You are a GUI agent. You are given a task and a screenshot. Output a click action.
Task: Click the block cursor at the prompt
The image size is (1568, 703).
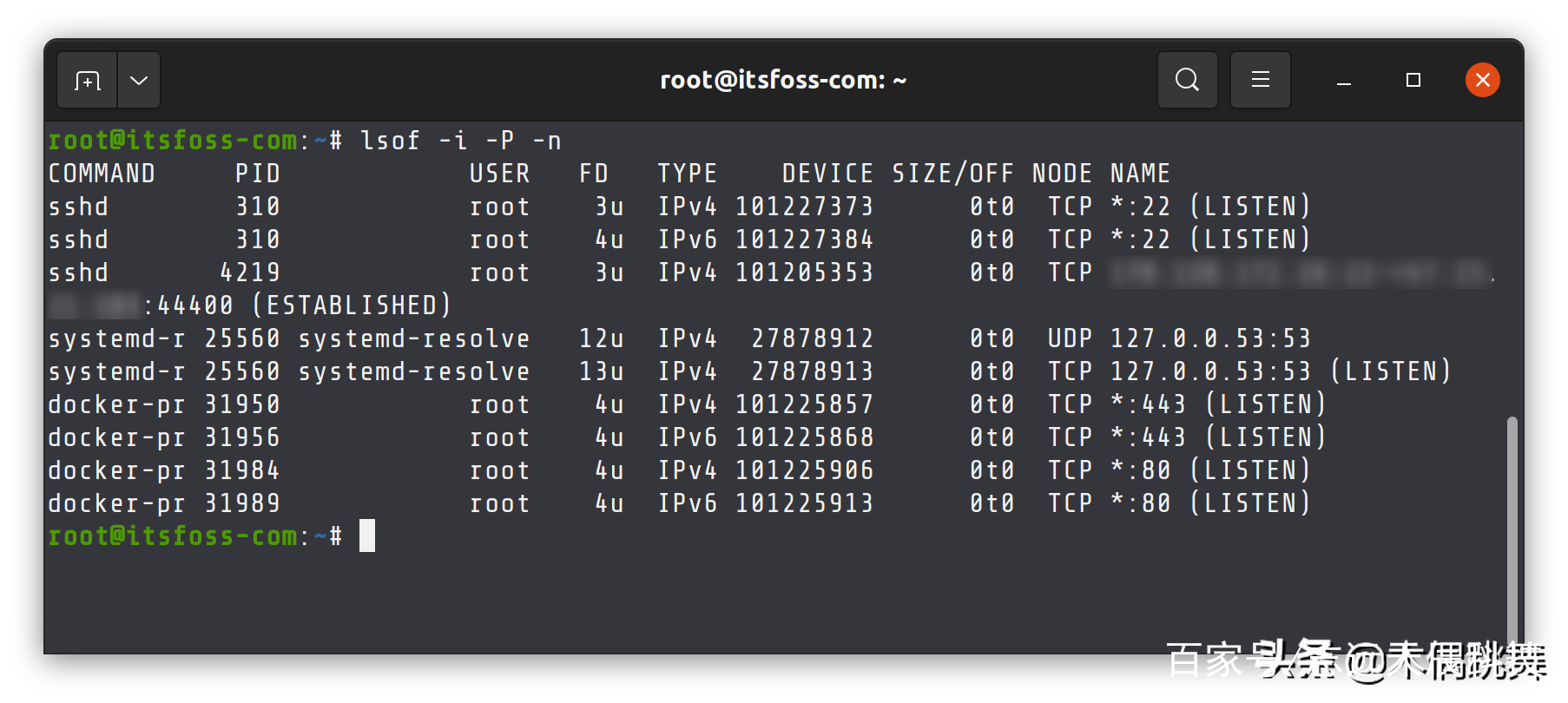[x=367, y=535]
